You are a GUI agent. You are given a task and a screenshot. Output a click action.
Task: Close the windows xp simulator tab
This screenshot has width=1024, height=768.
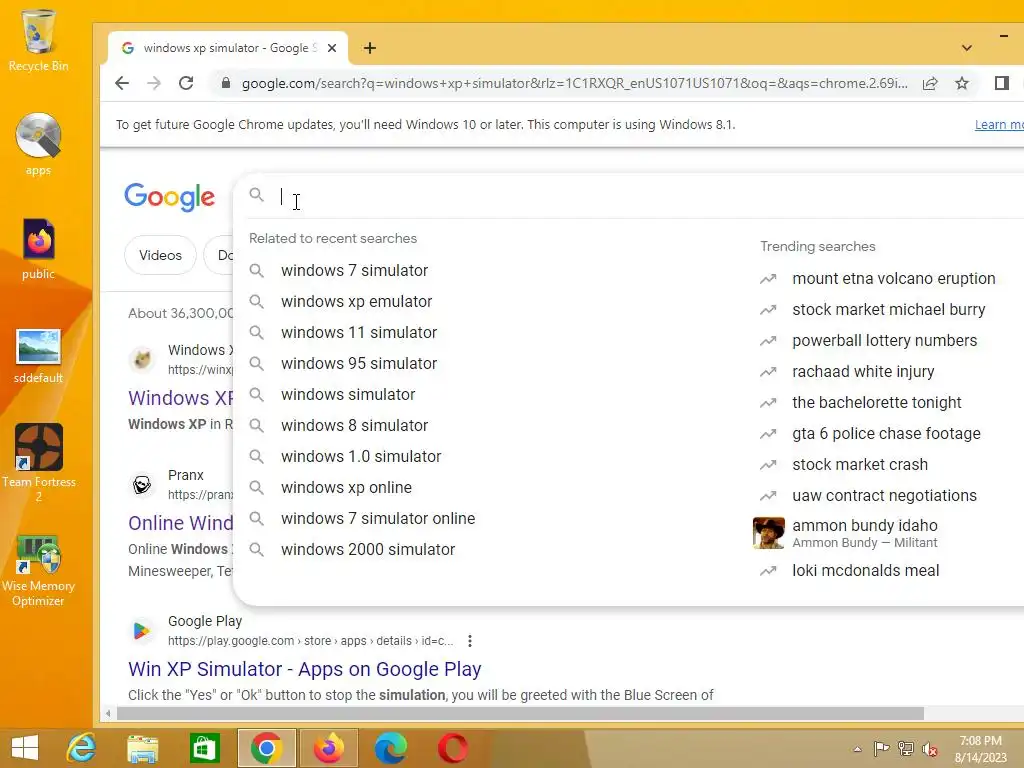[332, 48]
